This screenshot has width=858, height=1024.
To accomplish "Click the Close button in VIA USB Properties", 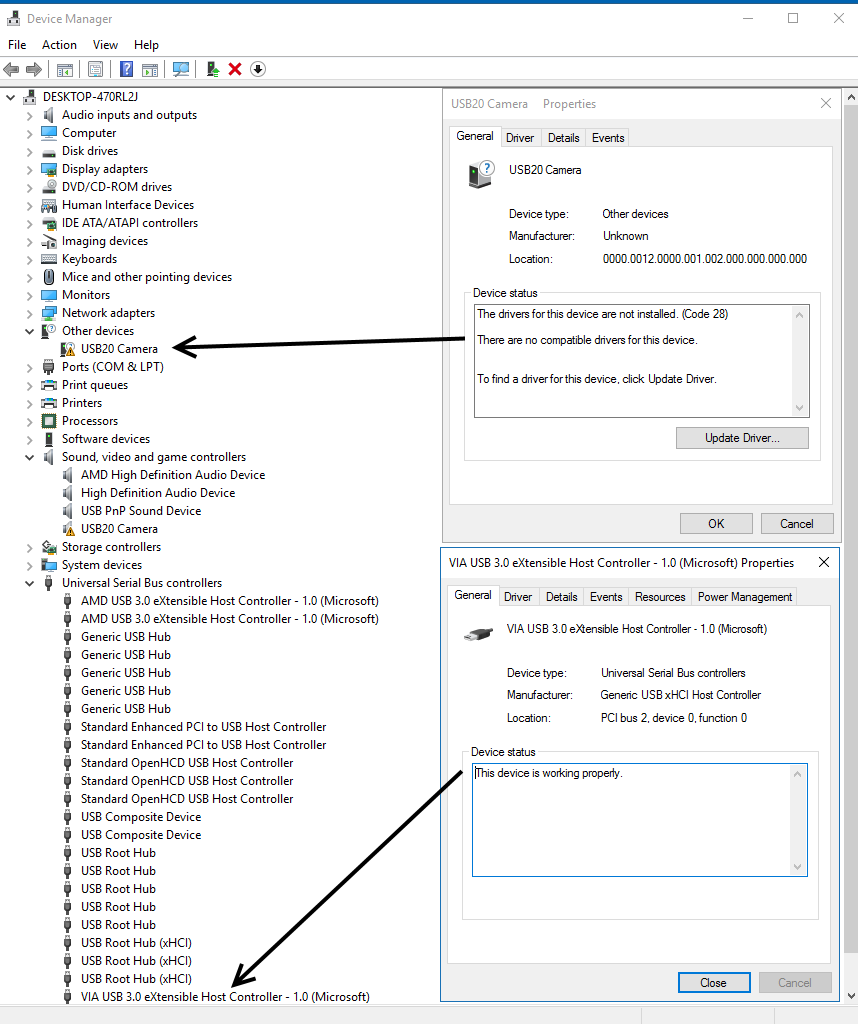I will coord(714,983).
